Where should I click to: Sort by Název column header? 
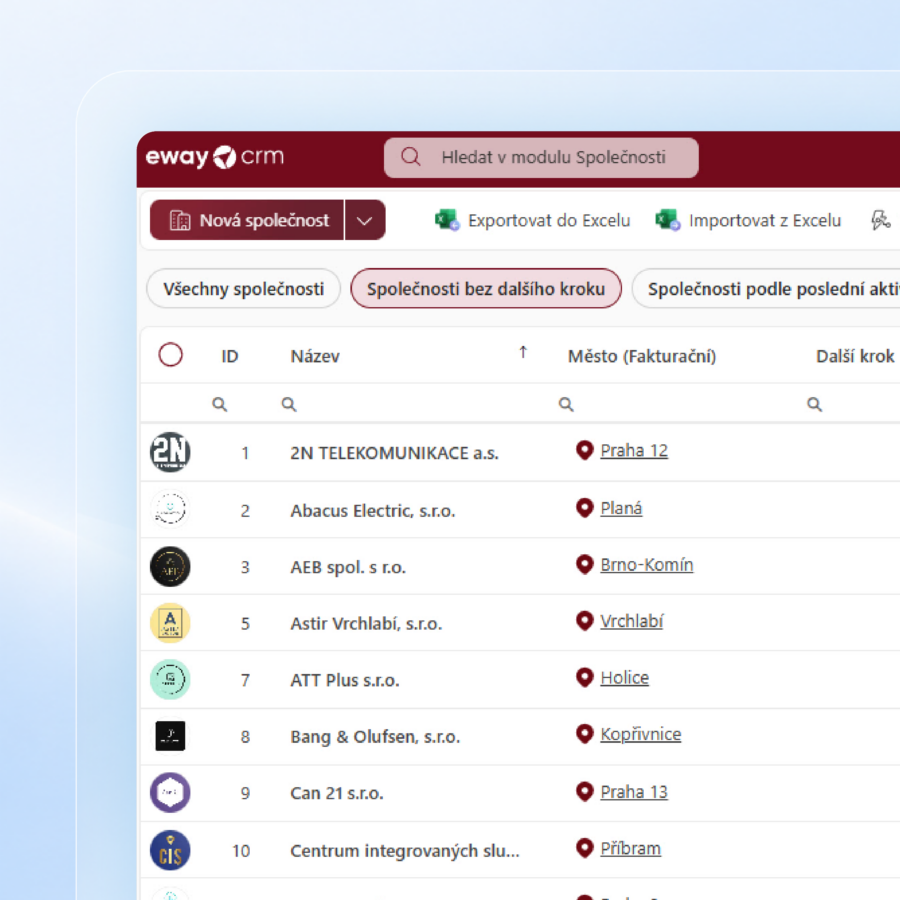(x=315, y=356)
